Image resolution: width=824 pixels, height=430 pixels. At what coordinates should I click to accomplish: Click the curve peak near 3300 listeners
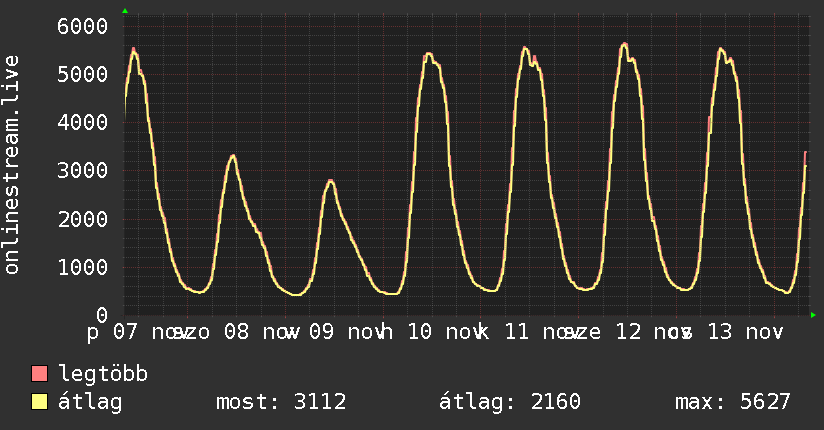click(x=233, y=156)
